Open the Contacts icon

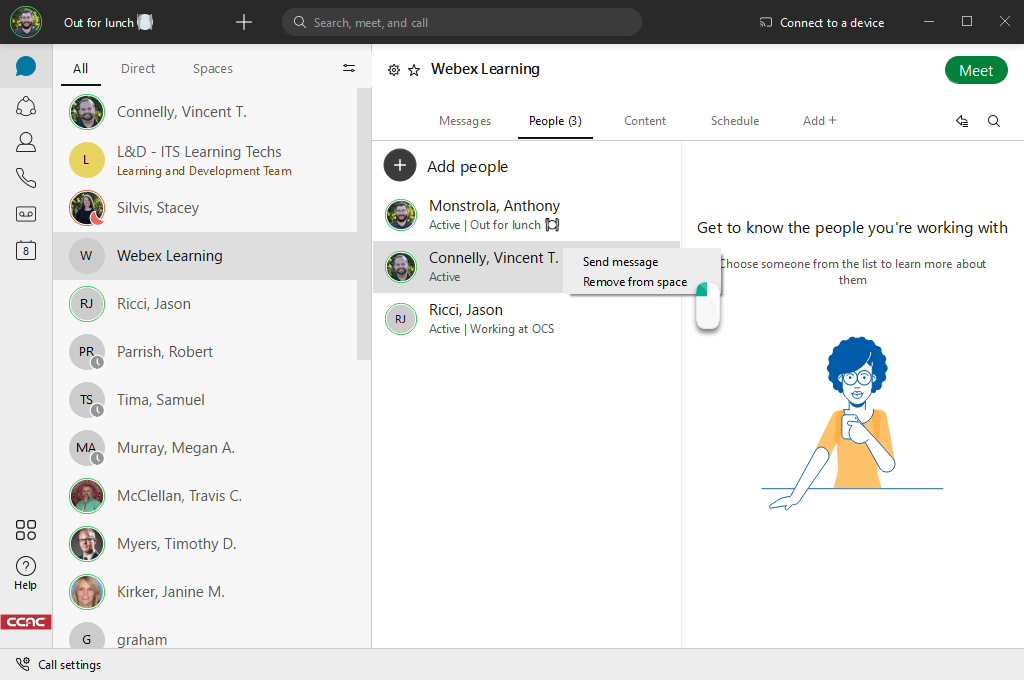click(x=25, y=142)
